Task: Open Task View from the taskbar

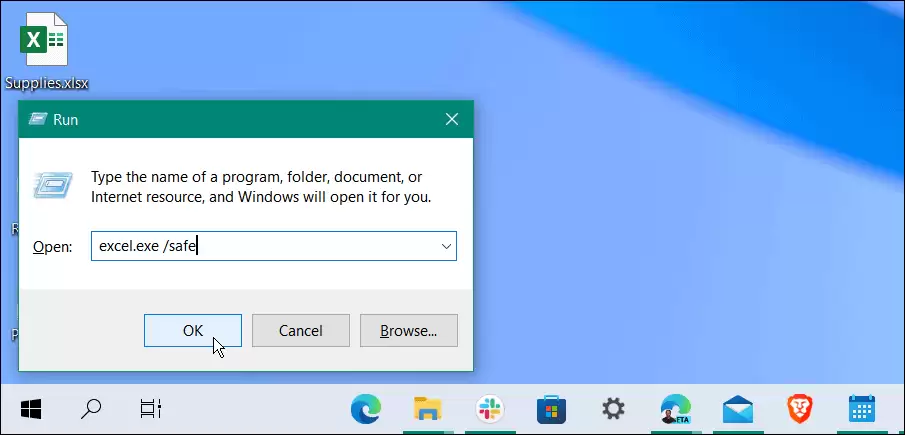Action: [x=150, y=409]
